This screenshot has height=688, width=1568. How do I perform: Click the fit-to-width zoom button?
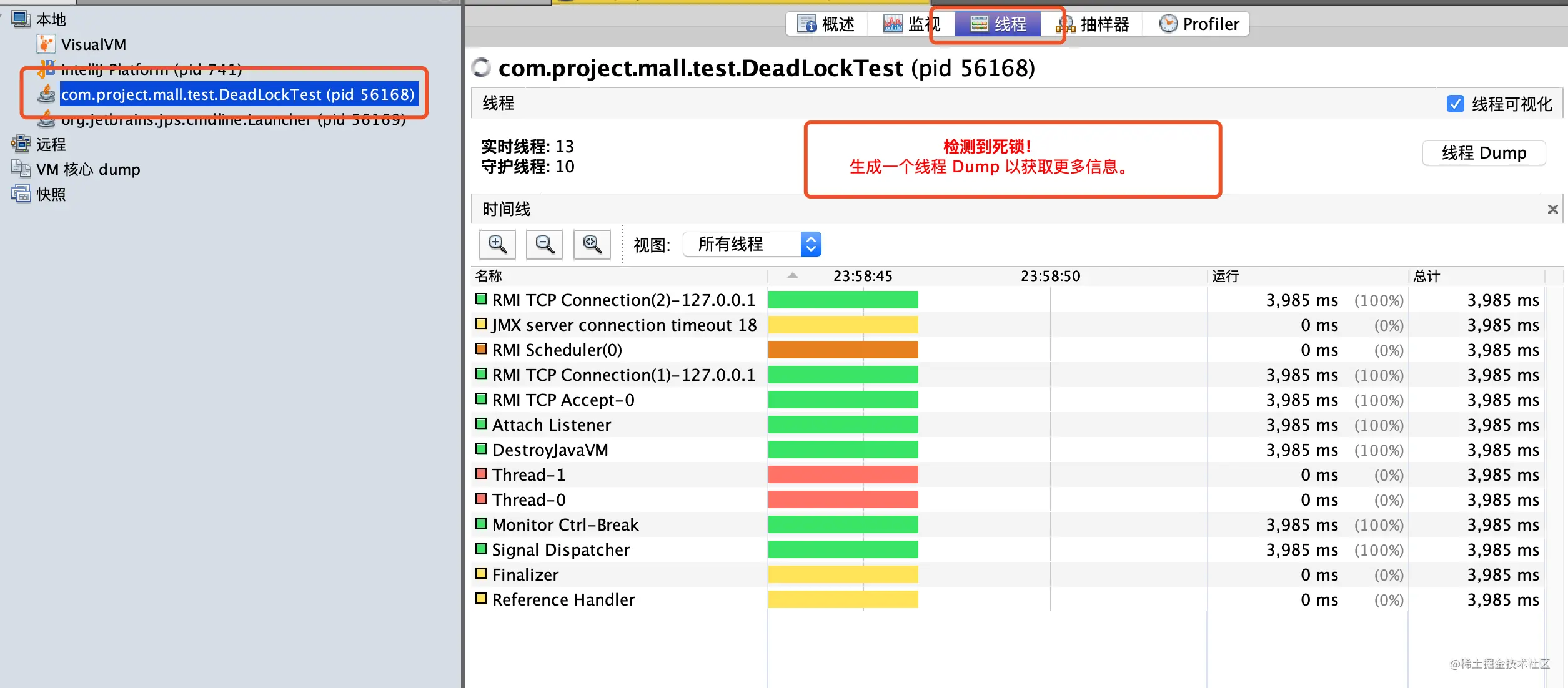592,244
